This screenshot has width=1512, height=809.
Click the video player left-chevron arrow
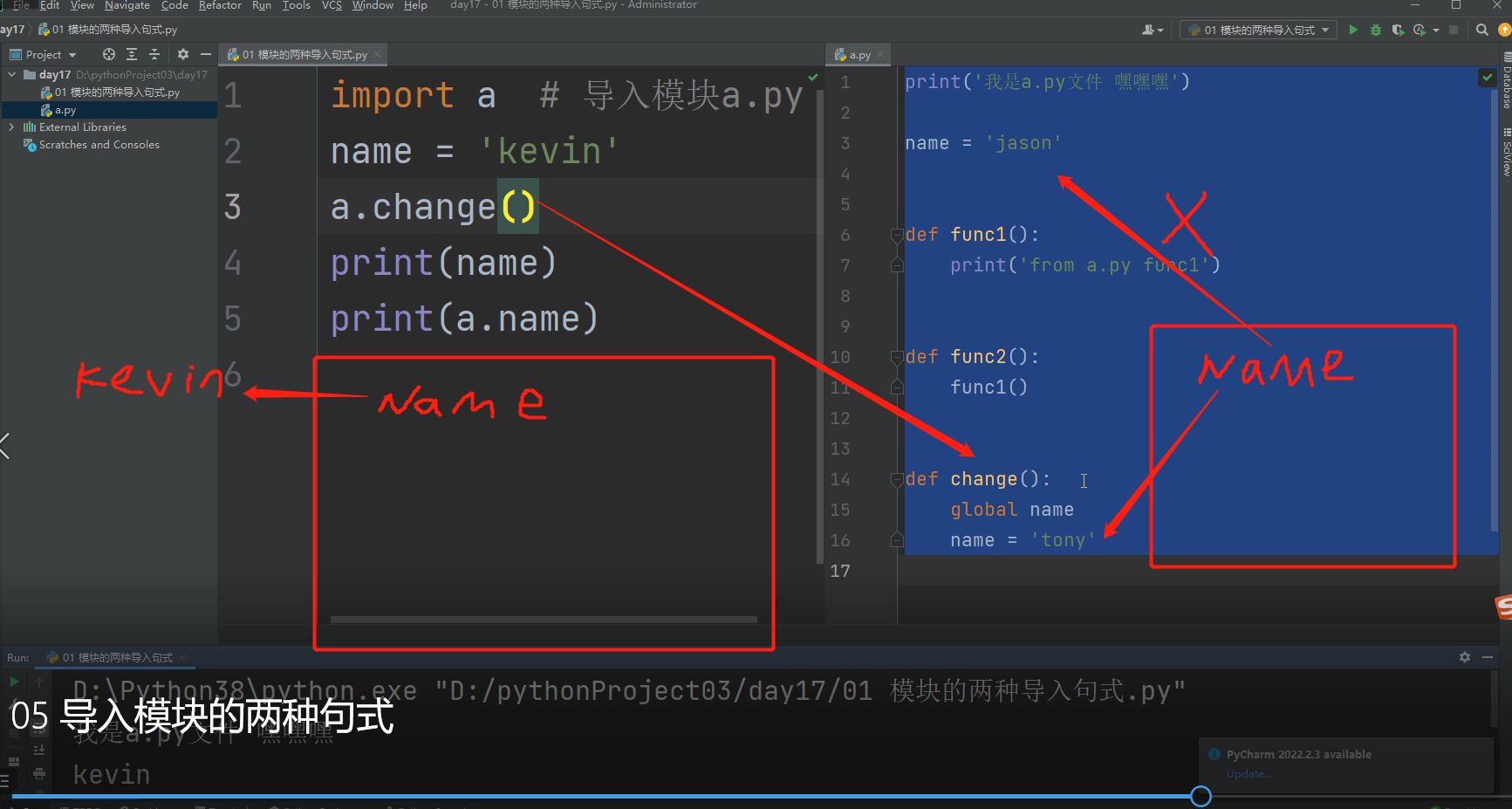click(6, 445)
